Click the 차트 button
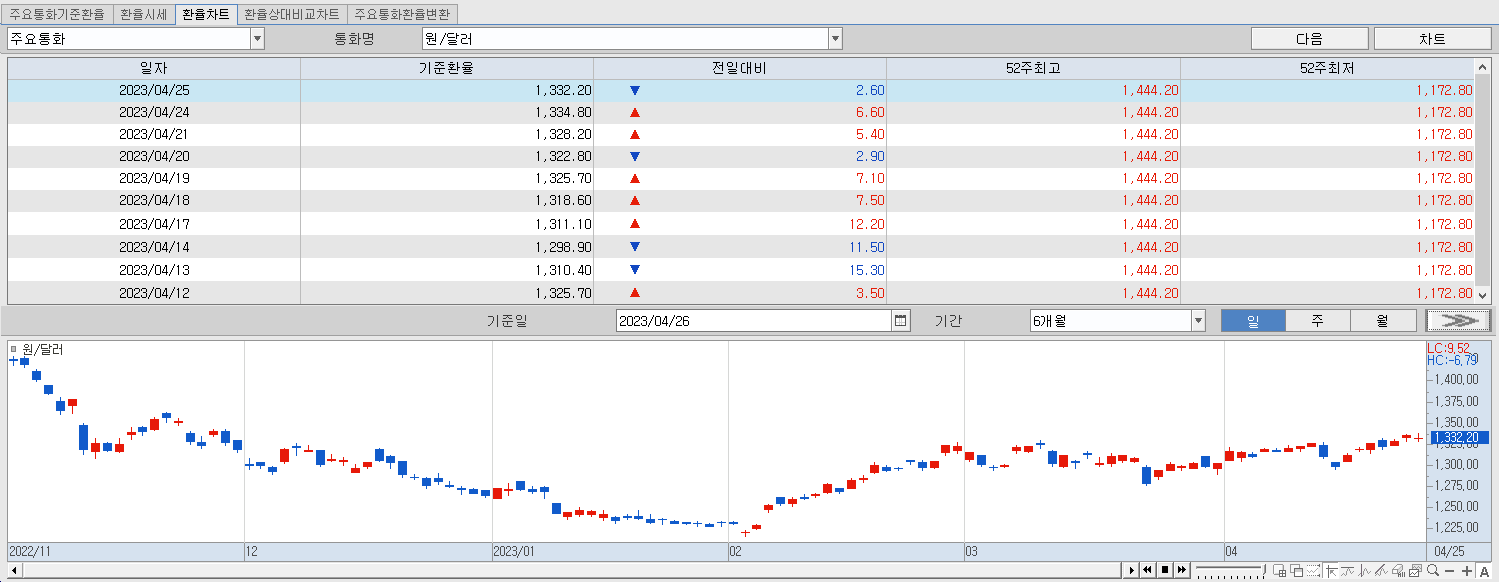 click(x=1432, y=39)
